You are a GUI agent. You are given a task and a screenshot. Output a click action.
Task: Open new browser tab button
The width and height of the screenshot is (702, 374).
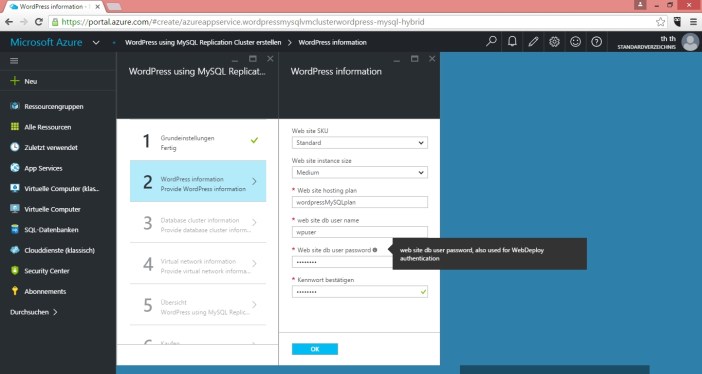[114, 7]
